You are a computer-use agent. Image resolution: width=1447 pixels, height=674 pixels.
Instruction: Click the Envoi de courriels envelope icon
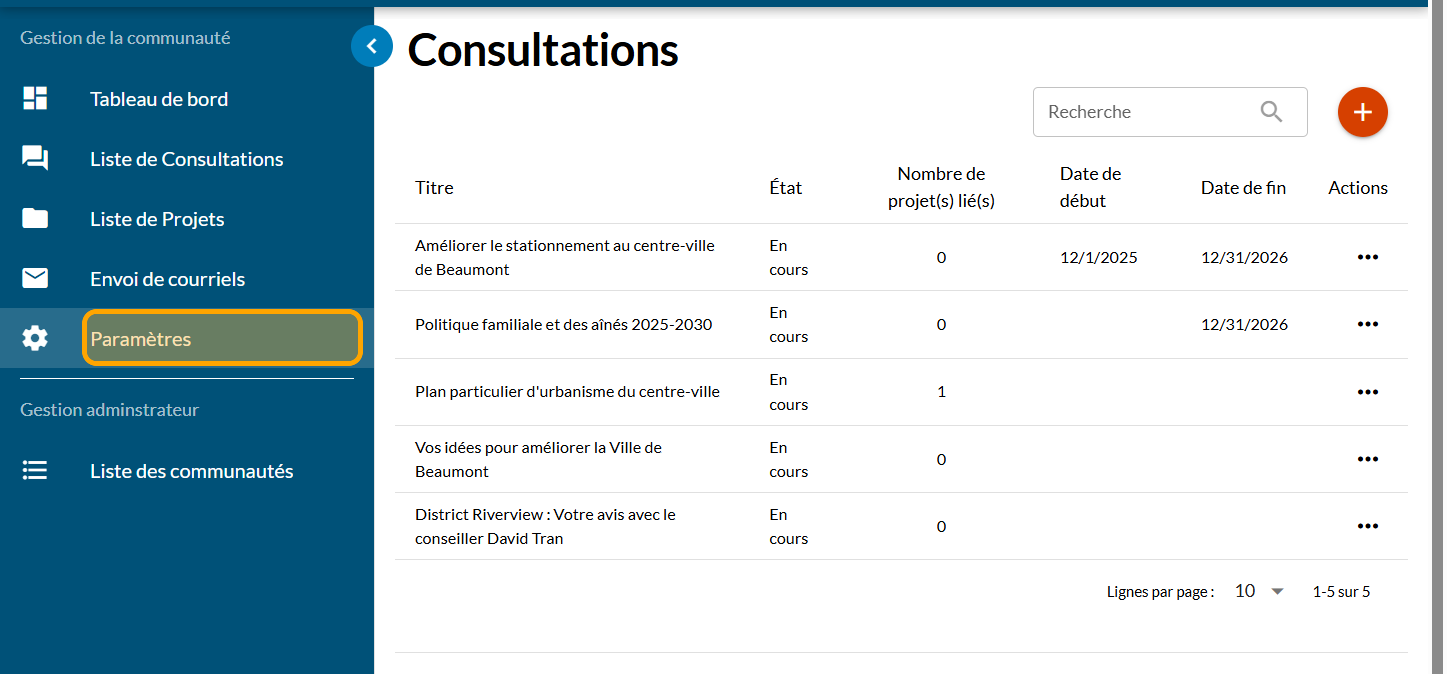tap(35, 278)
